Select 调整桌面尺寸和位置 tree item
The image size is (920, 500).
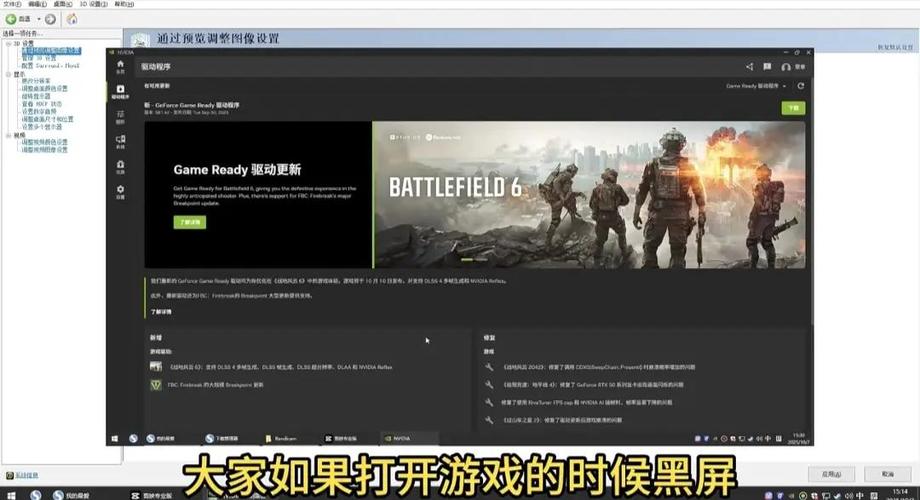tap(48, 119)
